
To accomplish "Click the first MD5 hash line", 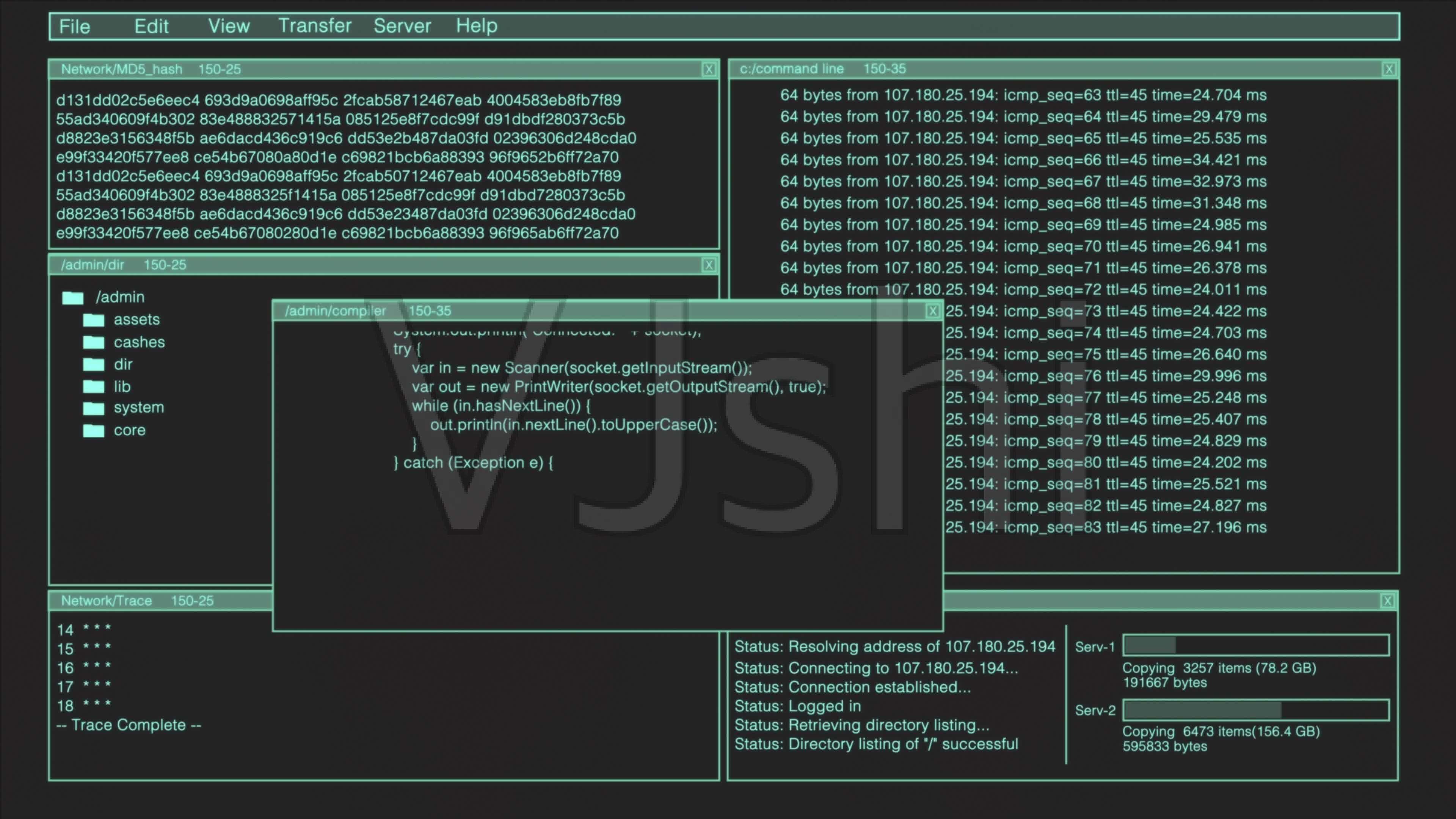I will coord(339,100).
